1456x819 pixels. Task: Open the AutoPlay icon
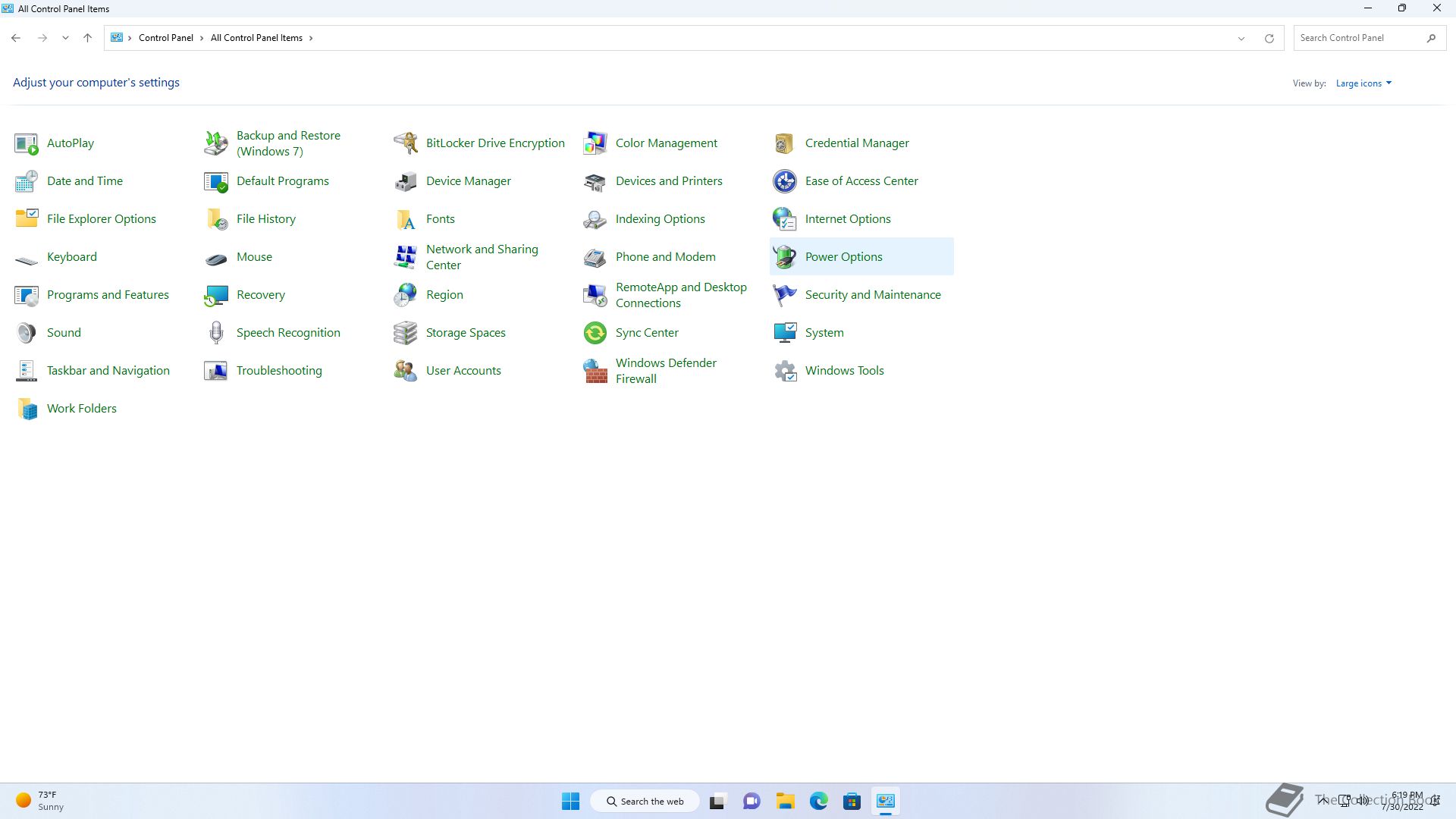[27, 143]
